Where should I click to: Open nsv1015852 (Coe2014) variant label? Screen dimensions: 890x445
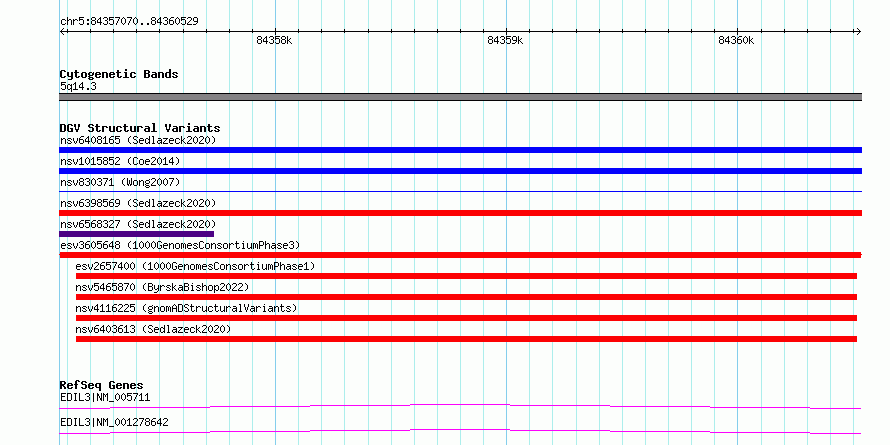pyautogui.click(x=120, y=161)
